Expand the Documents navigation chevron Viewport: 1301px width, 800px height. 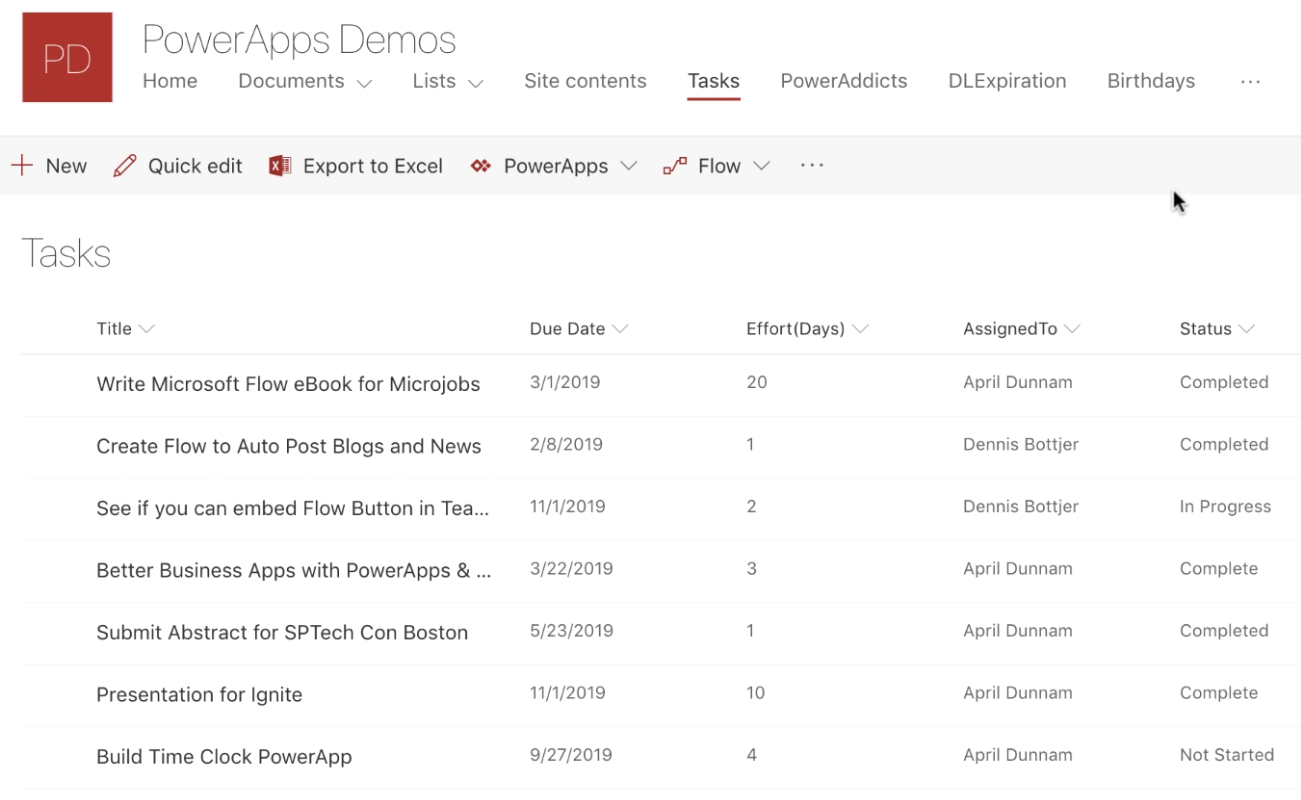point(364,84)
